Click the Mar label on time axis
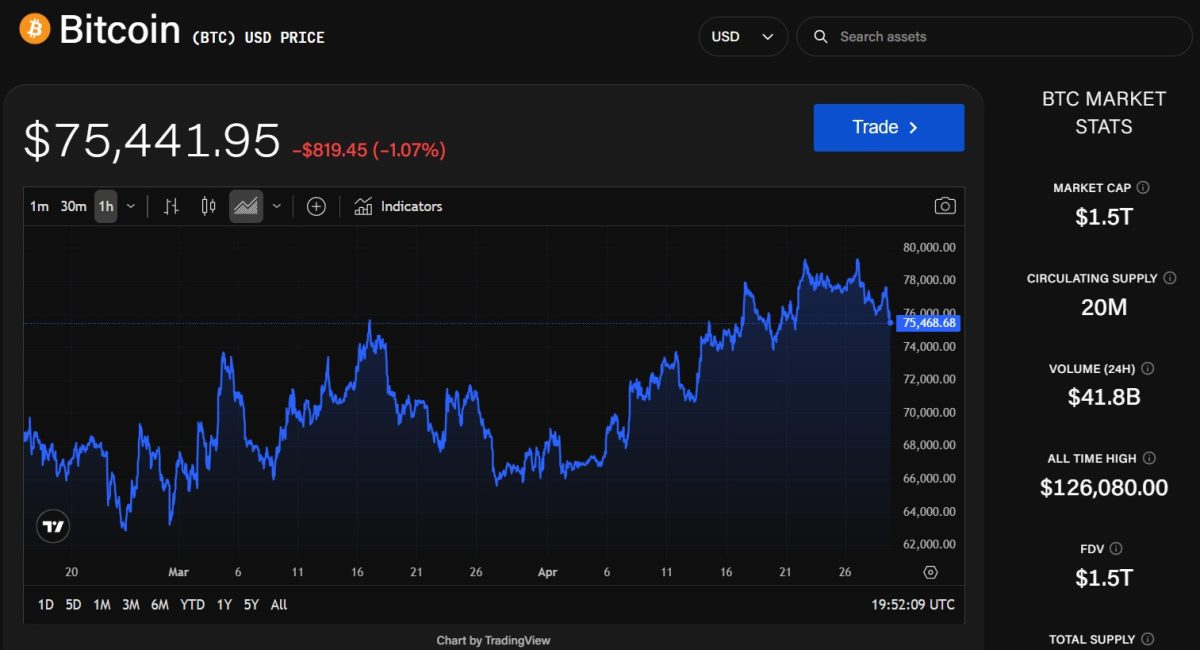 click(178, 572)
